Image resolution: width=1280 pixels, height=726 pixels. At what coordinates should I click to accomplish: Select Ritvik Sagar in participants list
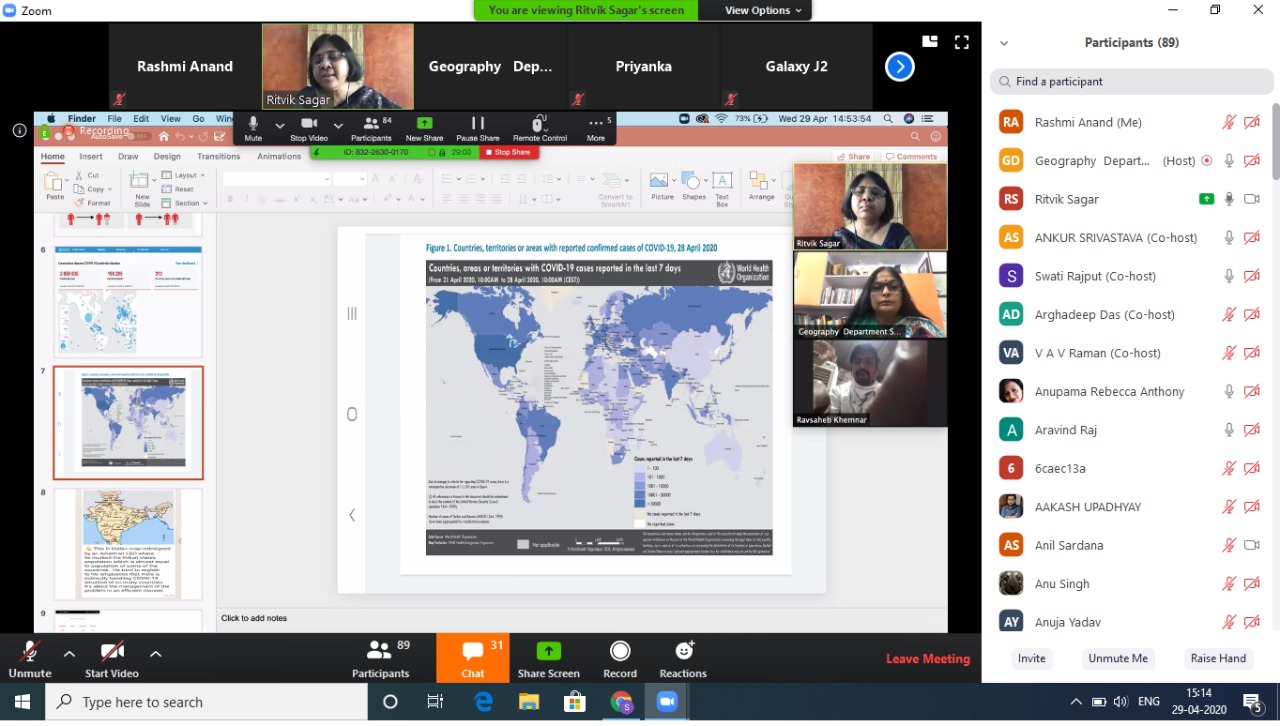click(1066, 199)
